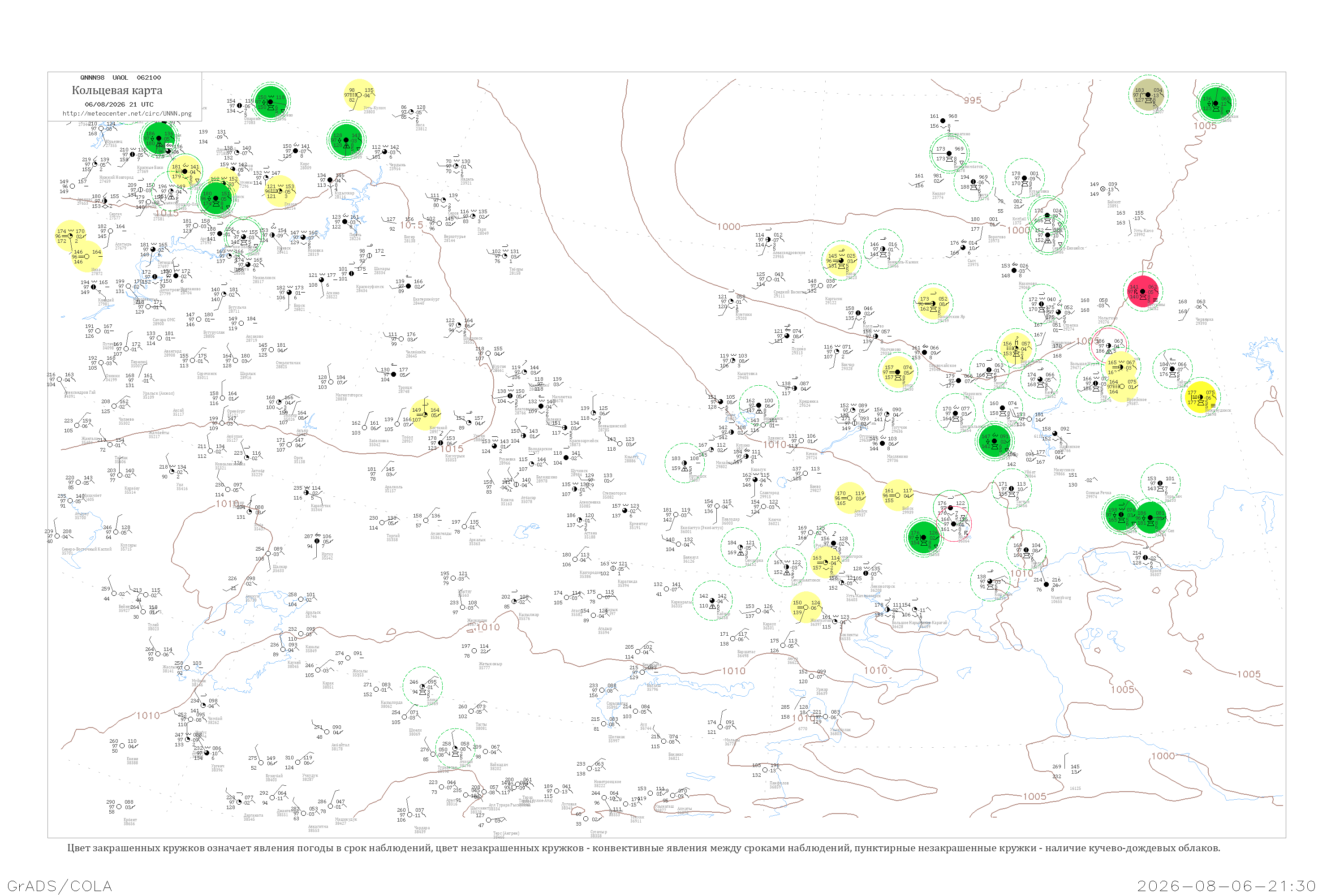Click the GrADS/COLA footer label
This screenshot has height=896, width=1344.
coord(60,886)
